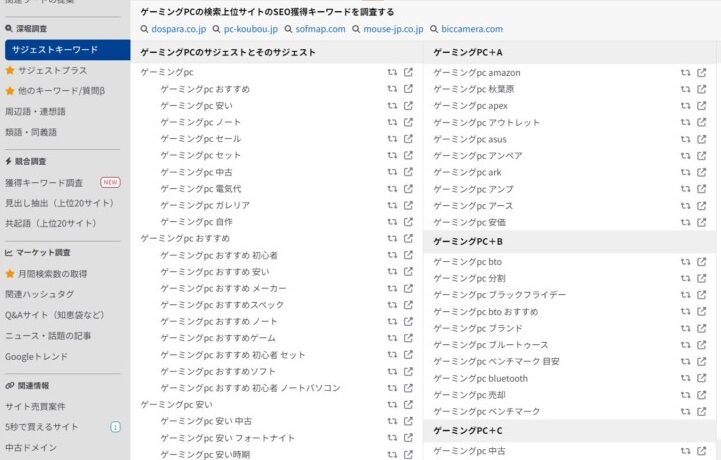Open 共起語（上位20サイト） sidebar item
The image size is (721, 460).
(51, 223)
